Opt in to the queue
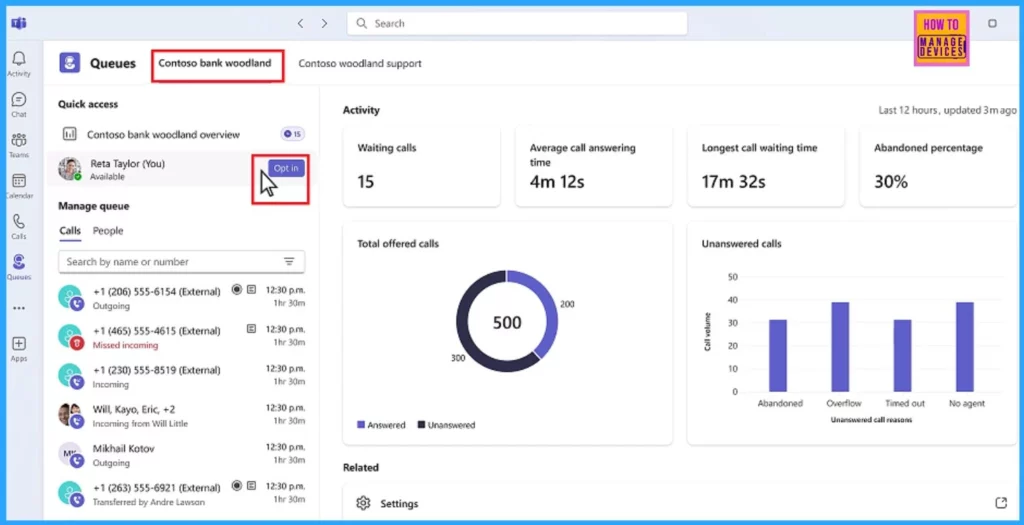Image resolution: width=1024 pixels, height=525 pixels. pyautogui.click(x=286, y=168)
